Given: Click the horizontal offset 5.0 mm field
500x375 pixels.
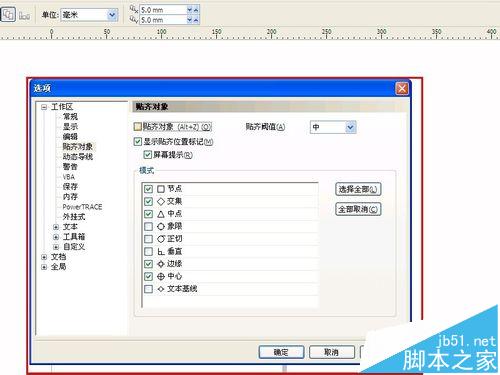Looking at the screenshot, I should 163,10.
